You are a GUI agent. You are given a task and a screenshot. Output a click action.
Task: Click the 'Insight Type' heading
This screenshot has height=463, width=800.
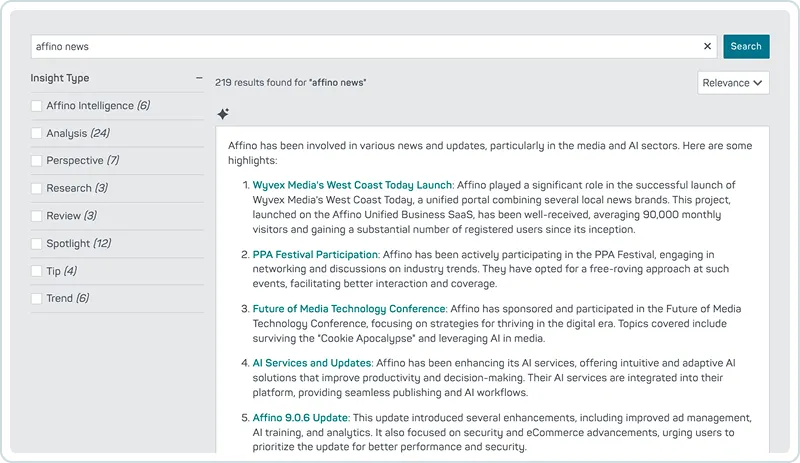60,78
